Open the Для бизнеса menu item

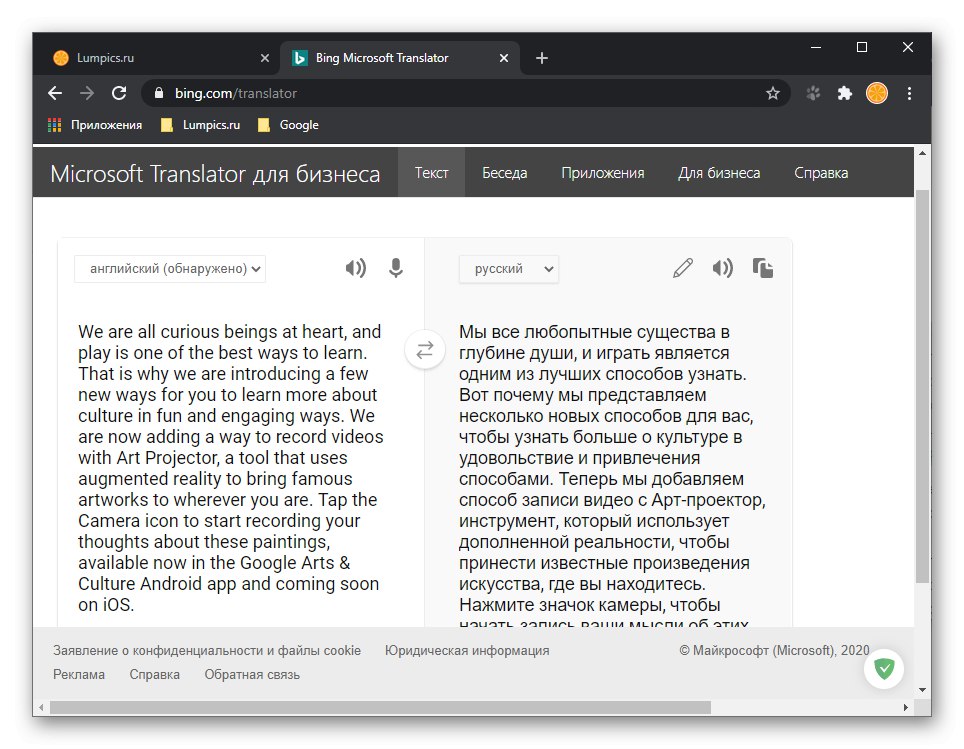click(x=719, y=173)
